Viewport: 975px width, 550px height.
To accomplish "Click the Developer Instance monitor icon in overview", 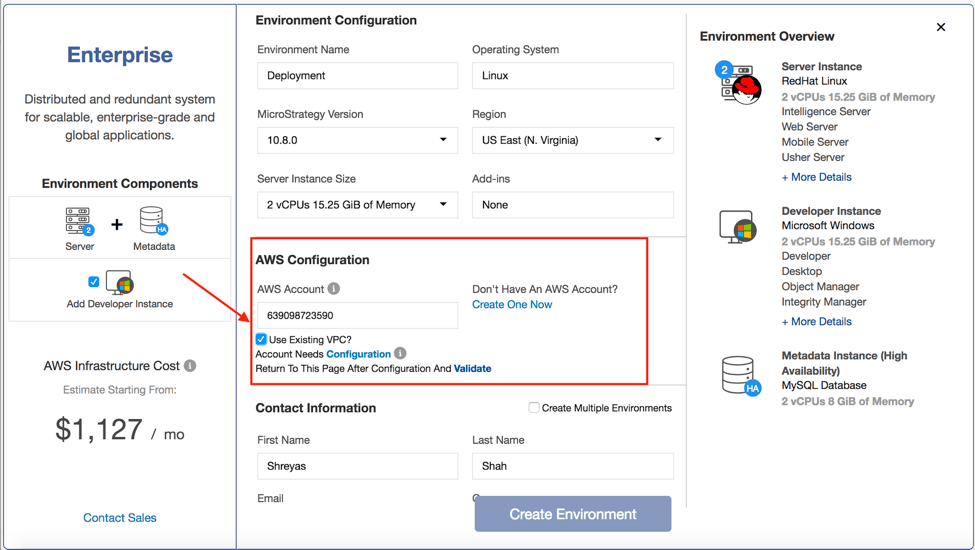I will tap(738, 228).
